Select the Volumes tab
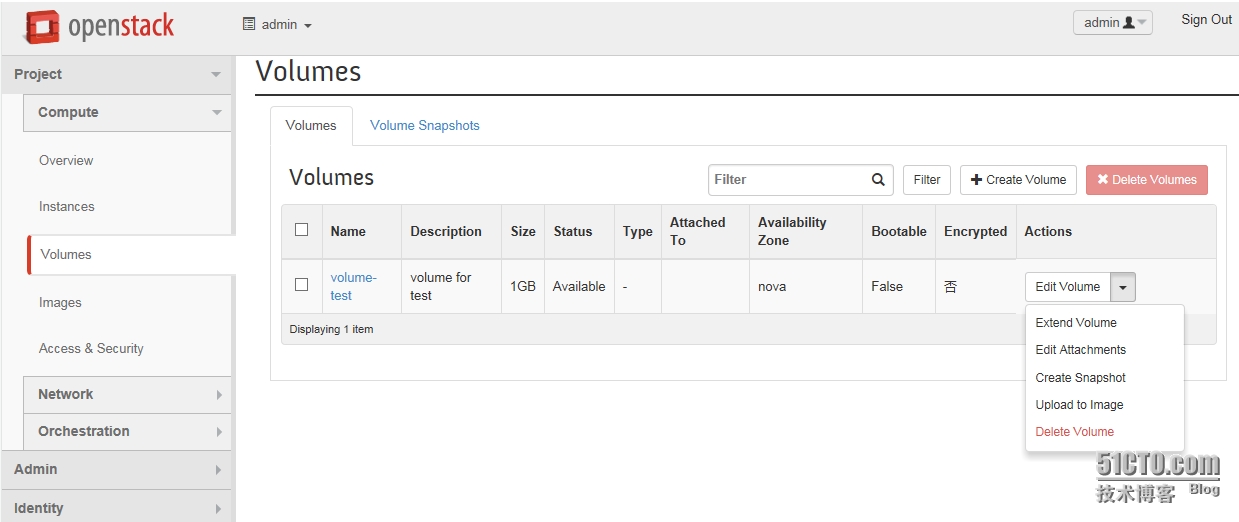 pos(311,126)
